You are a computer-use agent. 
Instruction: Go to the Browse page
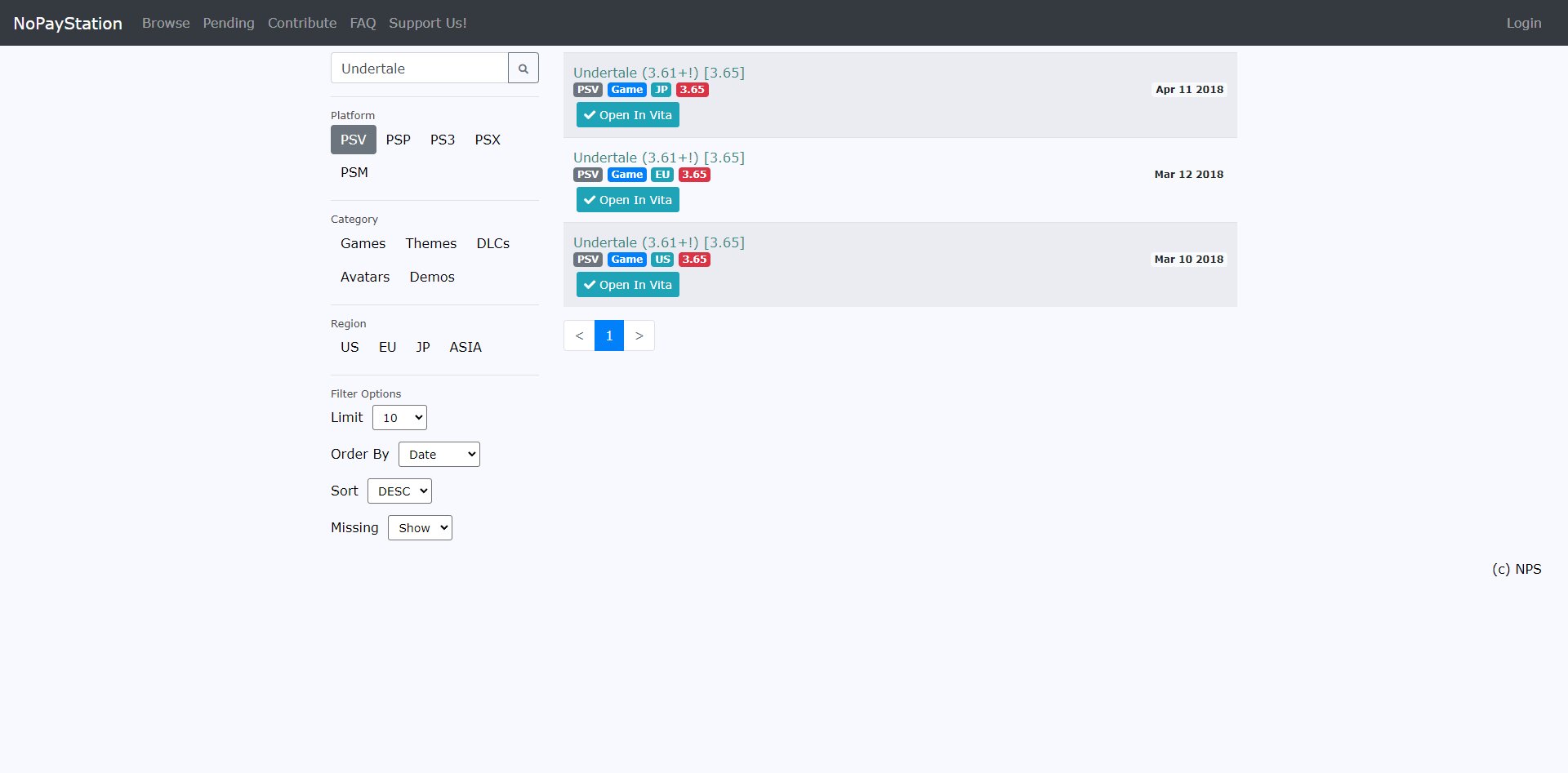(166, 23)
